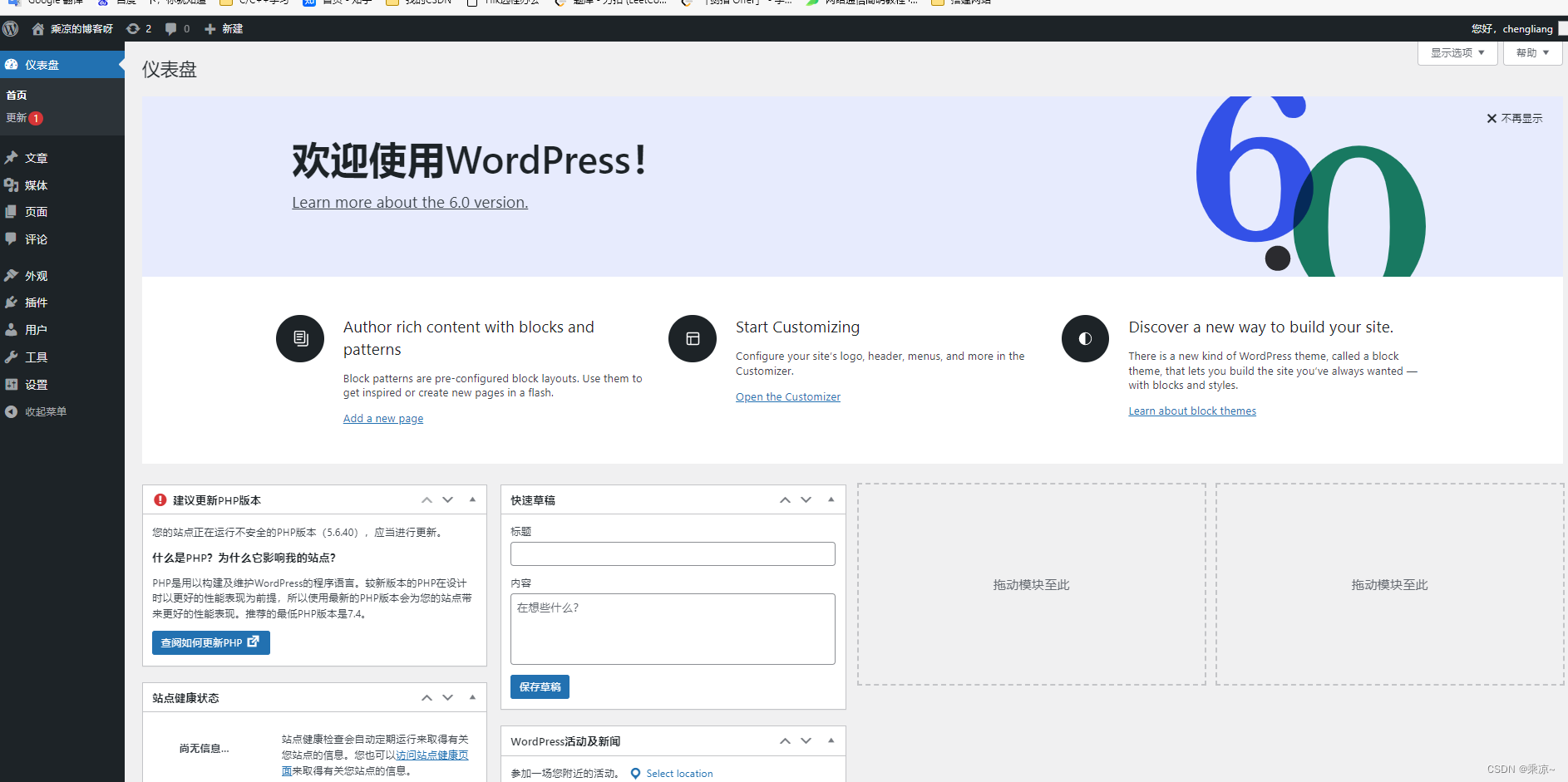Click the Start Customizing round layout icon
The image size is (1568, 782).
pyautogui.click(x=693, y=338)
